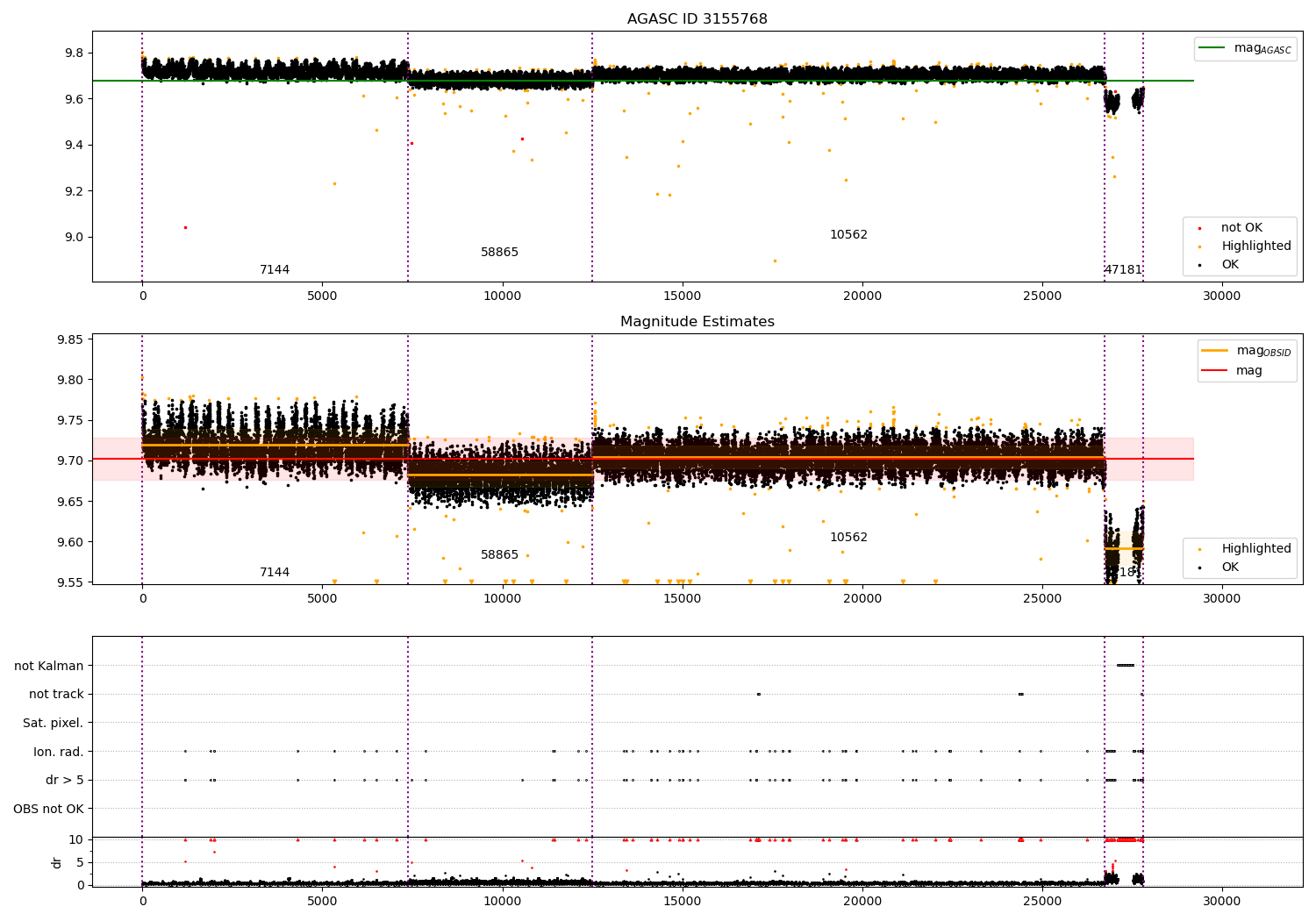
Task: Click the '10562' OBSID label in the top plot
Action: tap(848, 235)
